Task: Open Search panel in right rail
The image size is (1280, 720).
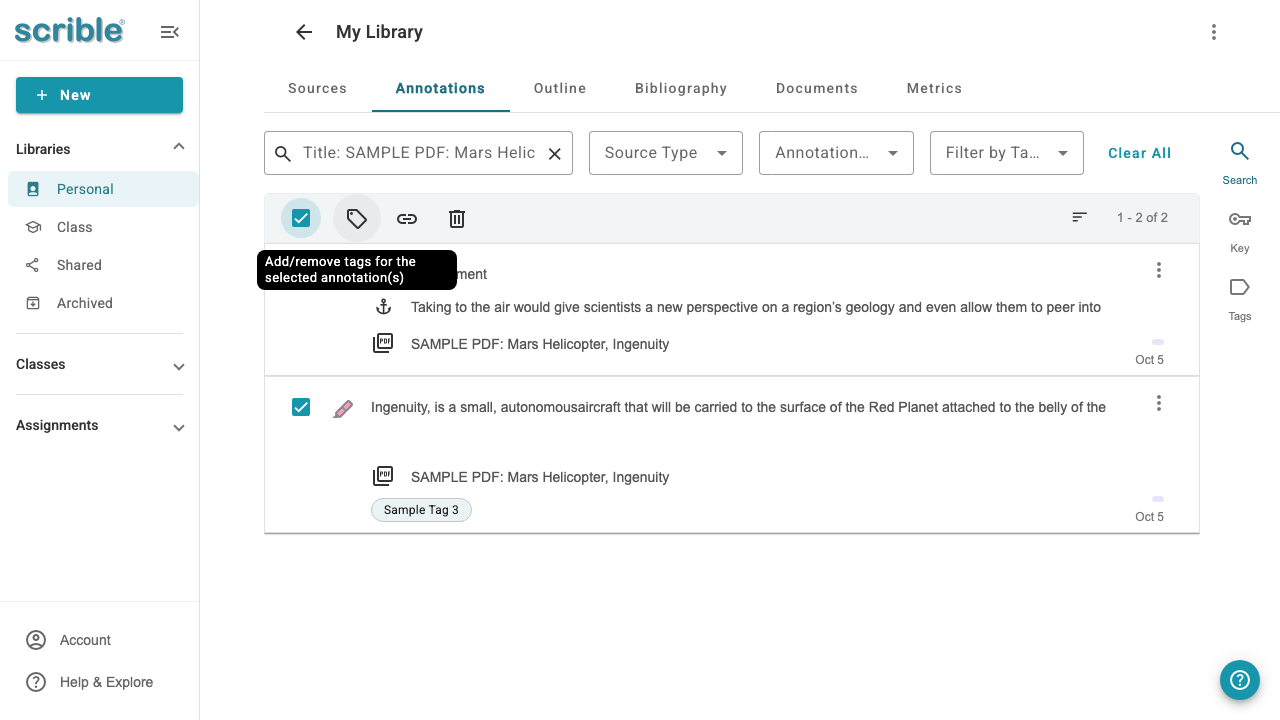Action: (x=1240, y=162)
